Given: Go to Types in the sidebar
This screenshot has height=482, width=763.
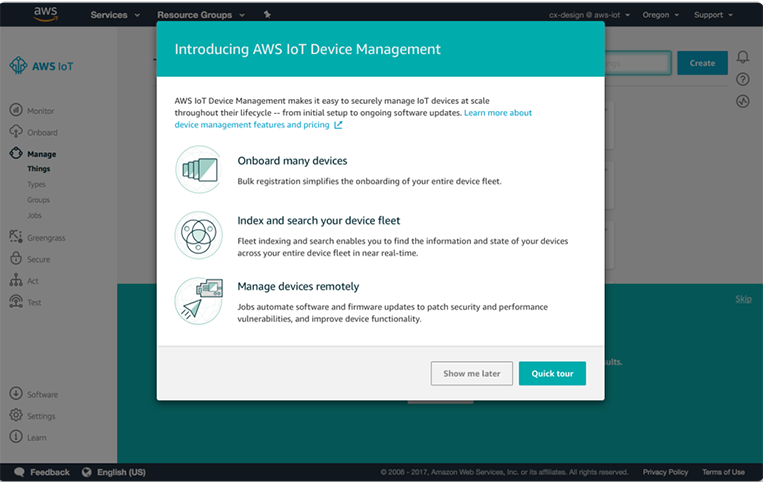Looking at the screenshot, I should tap(36, 184).
